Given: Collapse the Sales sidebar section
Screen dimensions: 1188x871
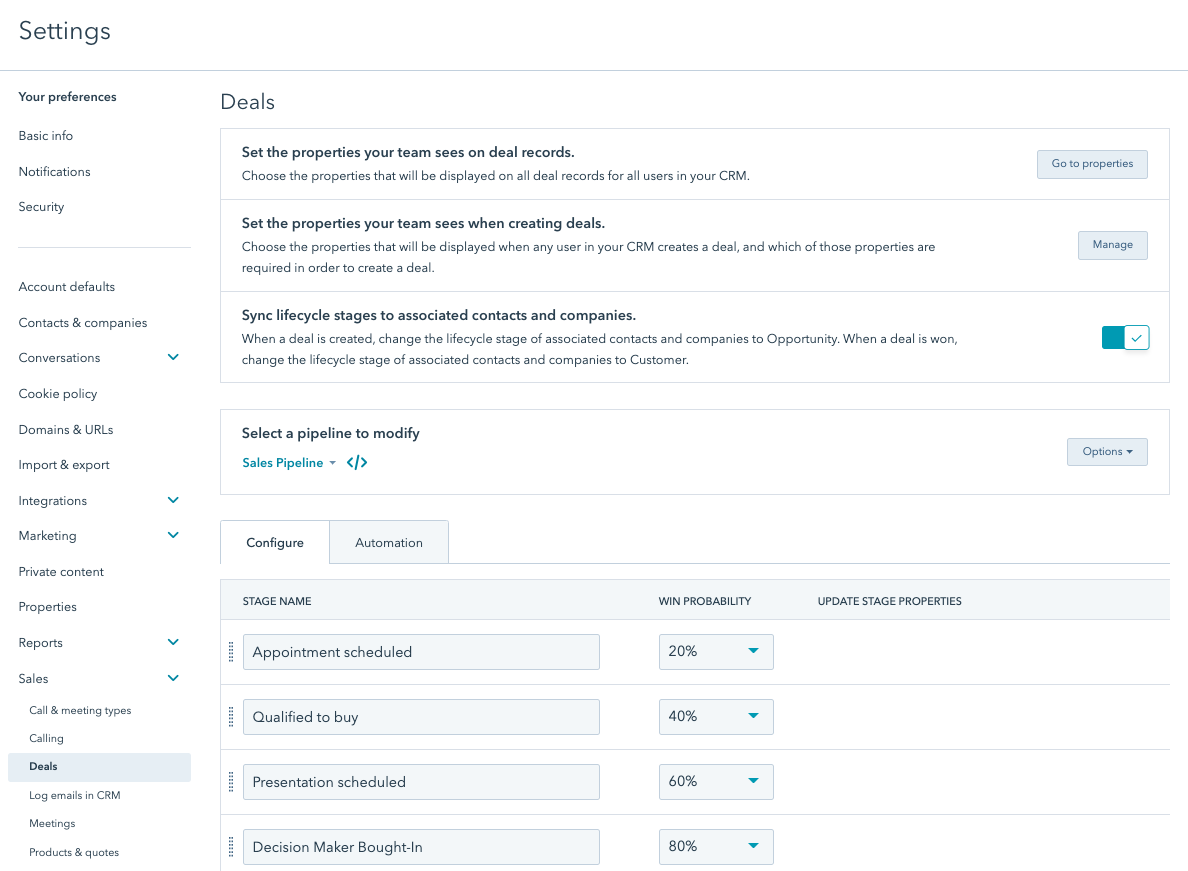Looking at the screenshot, I should pos(172,678).
